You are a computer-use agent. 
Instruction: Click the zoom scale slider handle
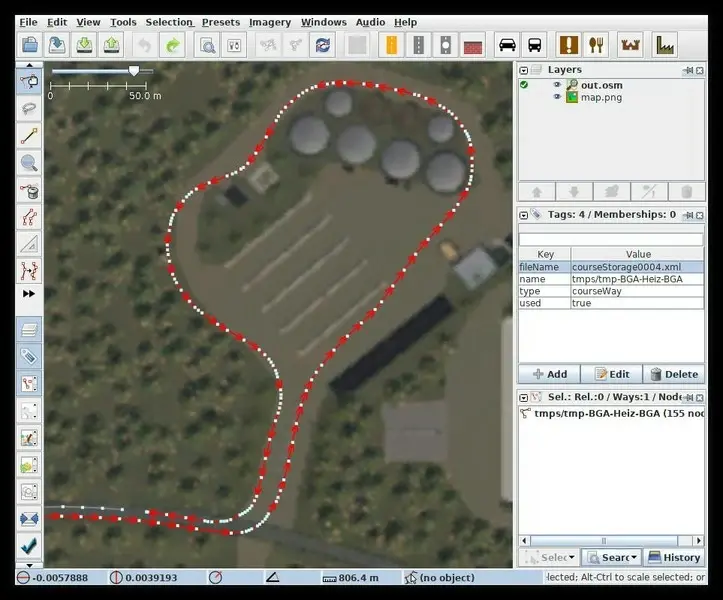click(134, 71)
